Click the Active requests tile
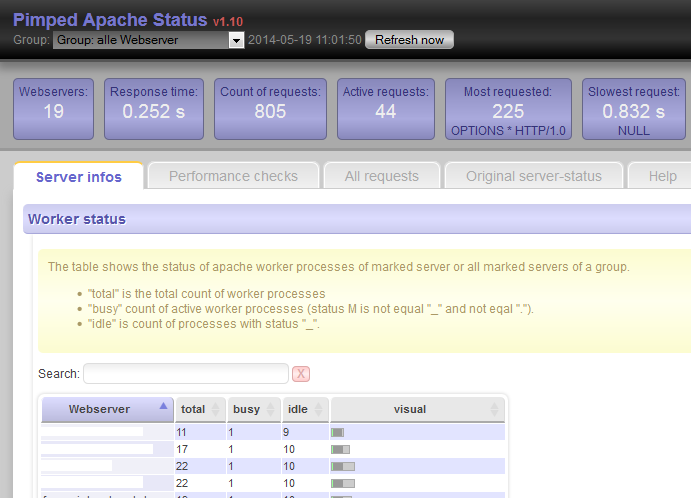Image resolution: width=691 pixels, height=498 pixels. coord(386,109)
